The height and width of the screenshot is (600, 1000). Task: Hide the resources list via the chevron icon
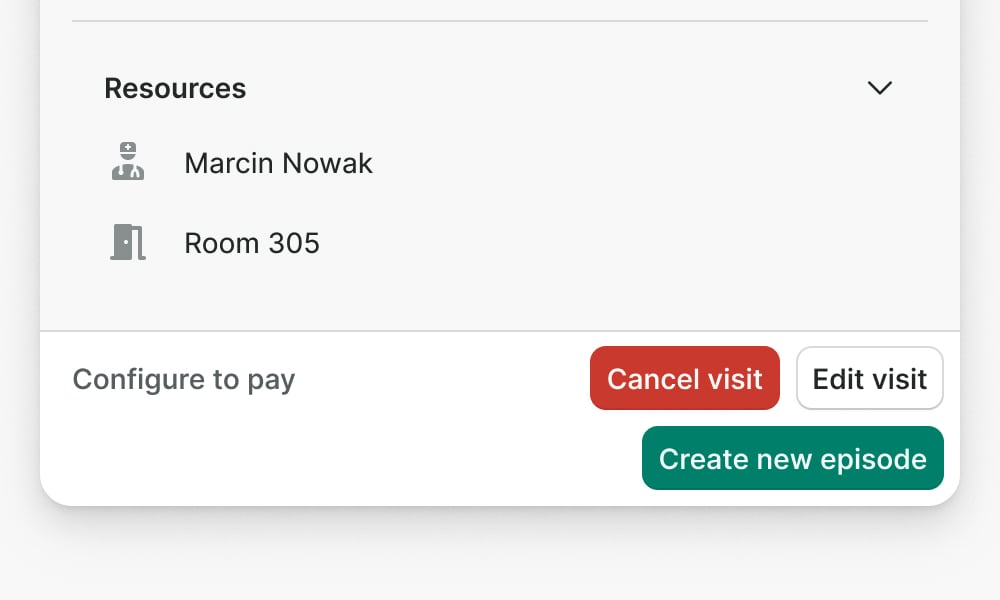pyautogui.click(x=879, y=88)
